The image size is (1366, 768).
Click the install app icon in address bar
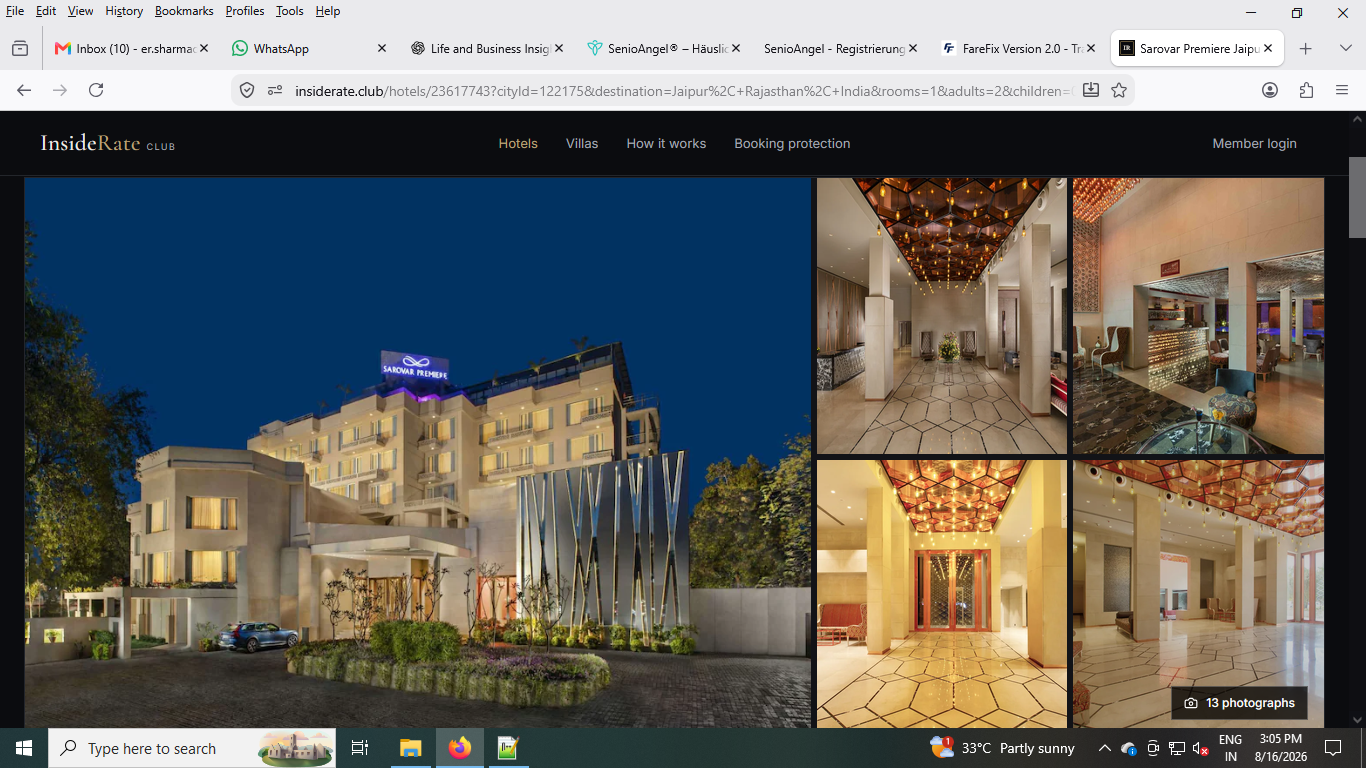[x=1091, y=90]
